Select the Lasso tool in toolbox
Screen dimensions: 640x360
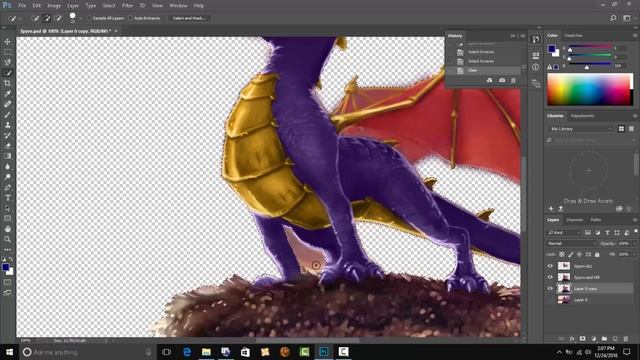point(7,62)
